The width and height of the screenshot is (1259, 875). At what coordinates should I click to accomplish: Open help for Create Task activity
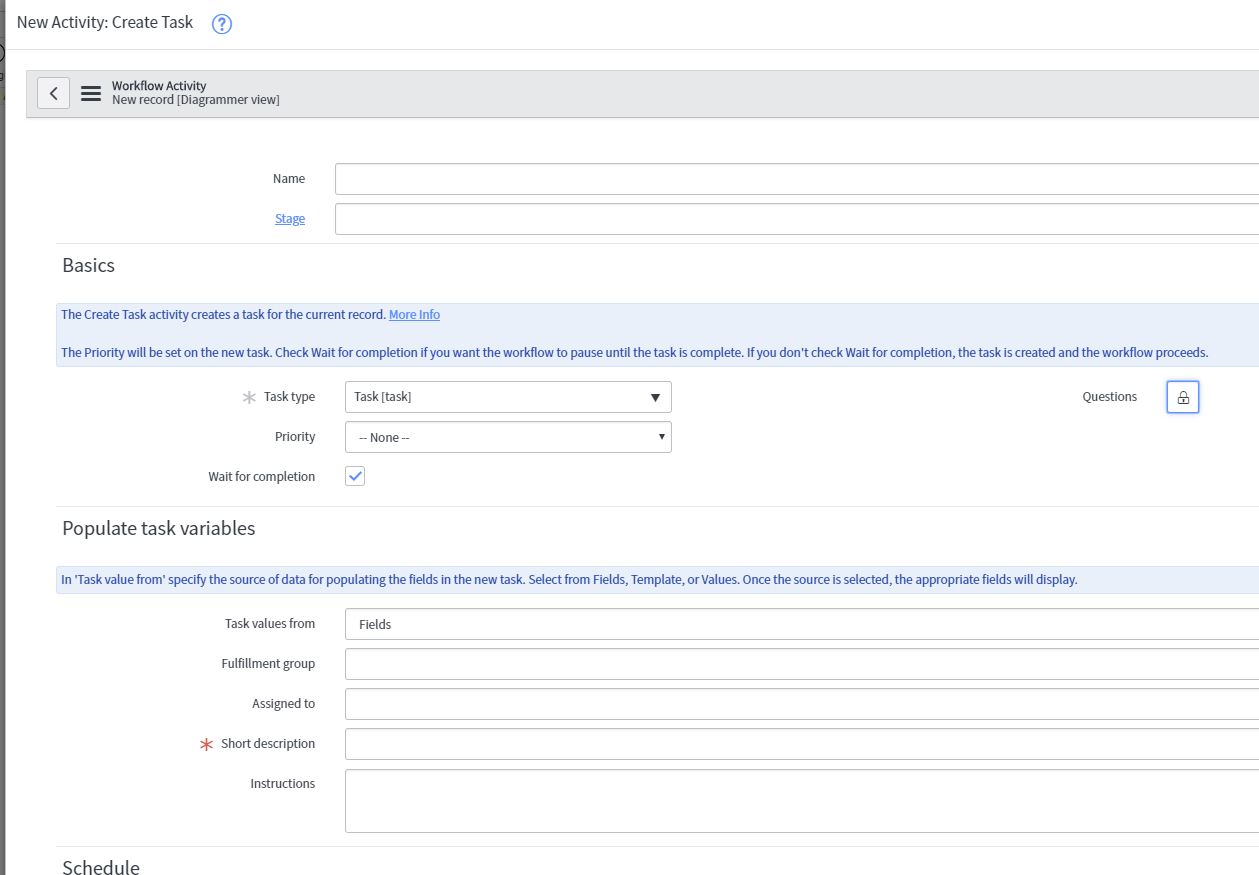[x=221, y=24]
